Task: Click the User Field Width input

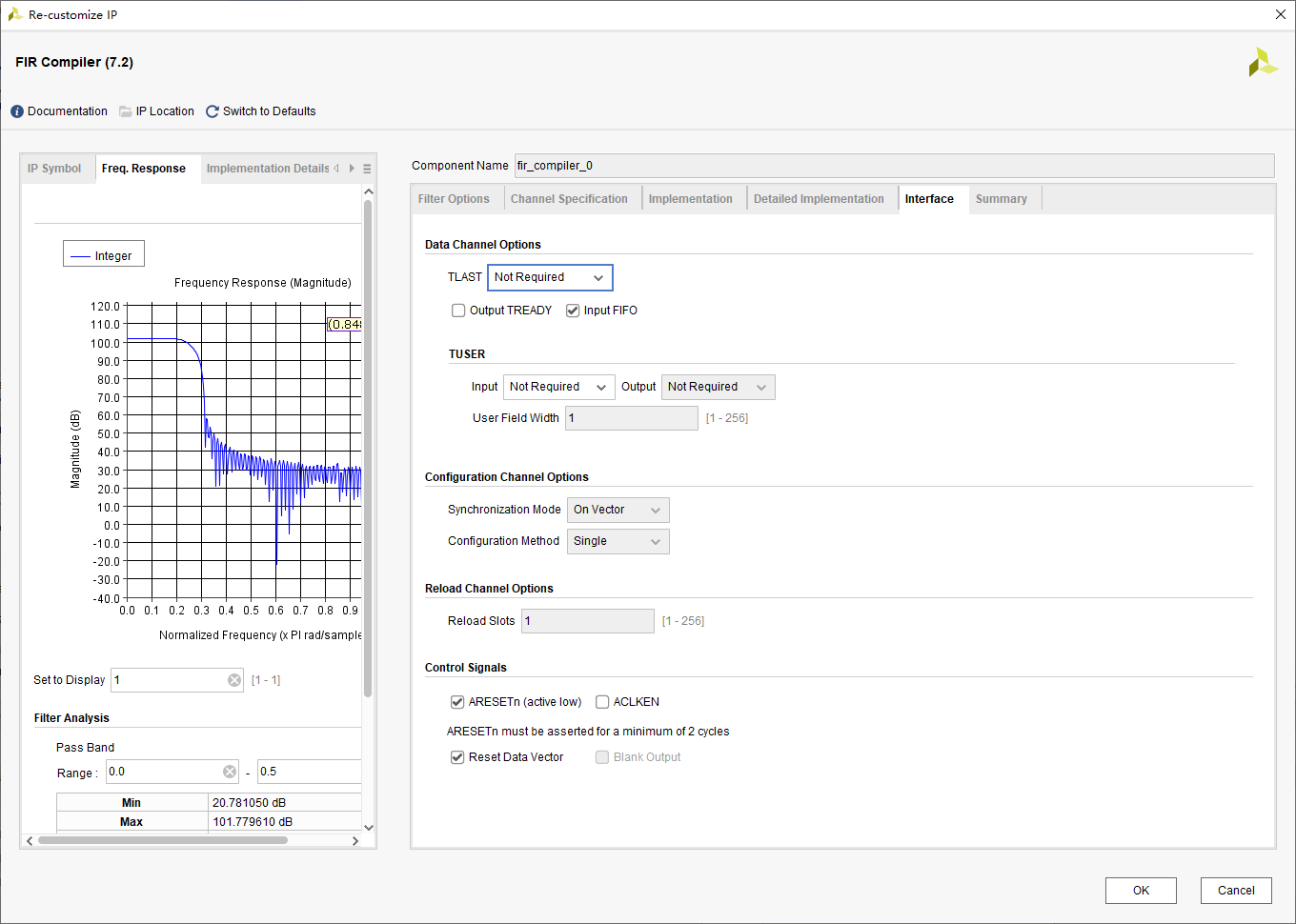Action: pyautogui.click(x=632, y=418)
